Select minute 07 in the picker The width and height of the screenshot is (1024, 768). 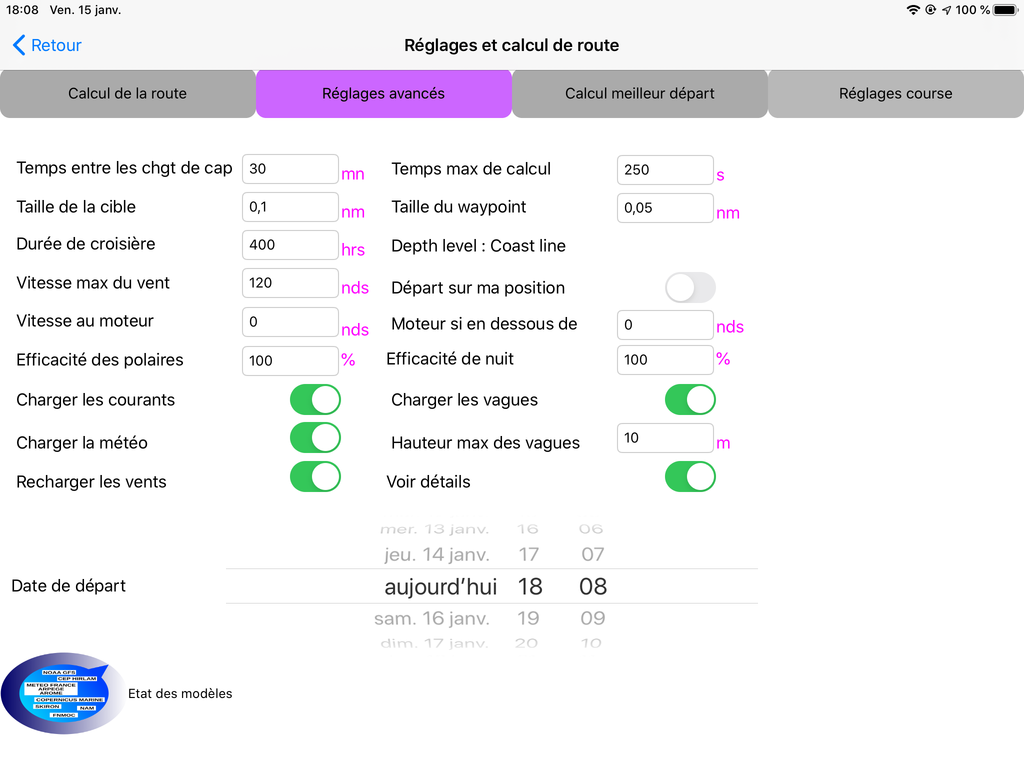pos(593,554)
